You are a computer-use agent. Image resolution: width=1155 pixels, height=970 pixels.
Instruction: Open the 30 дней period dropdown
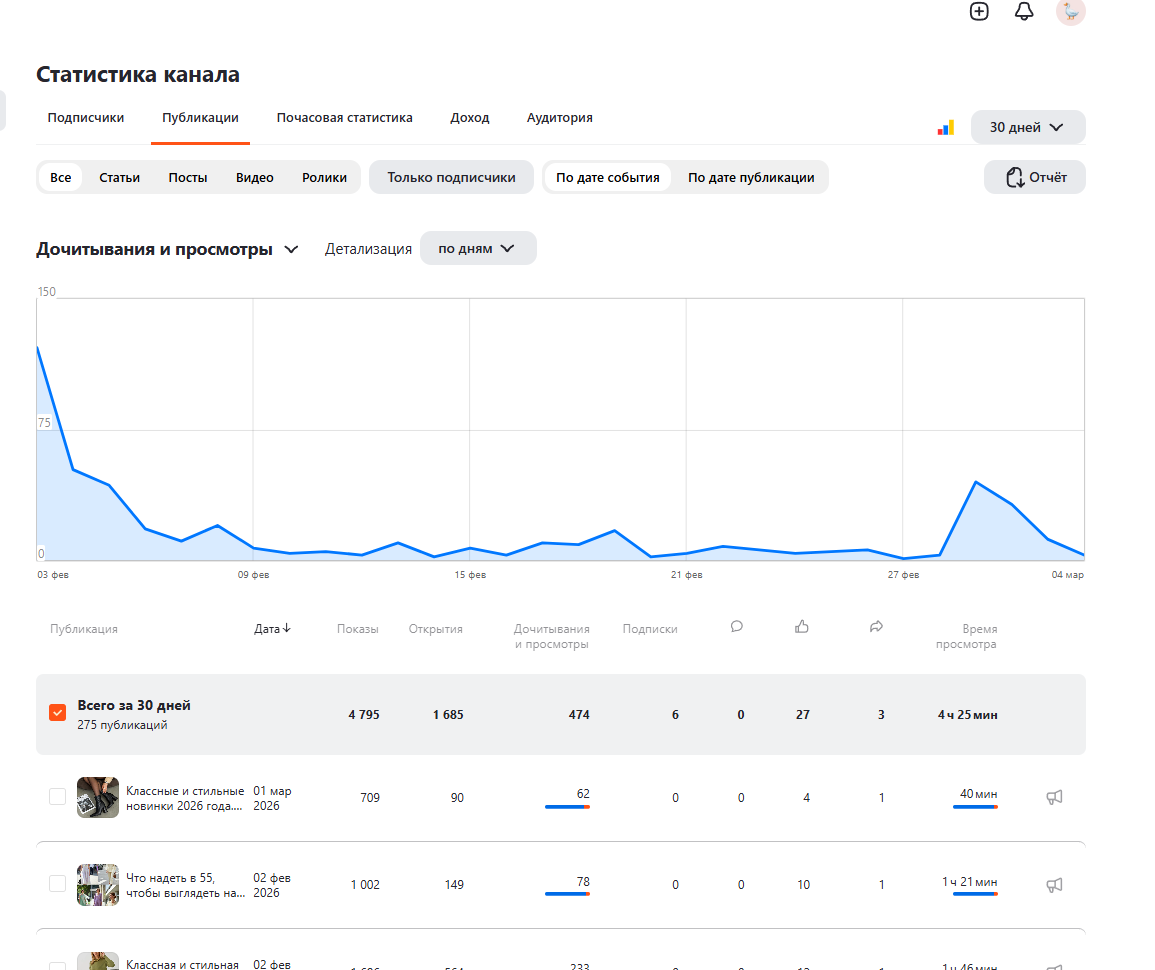1028,127
